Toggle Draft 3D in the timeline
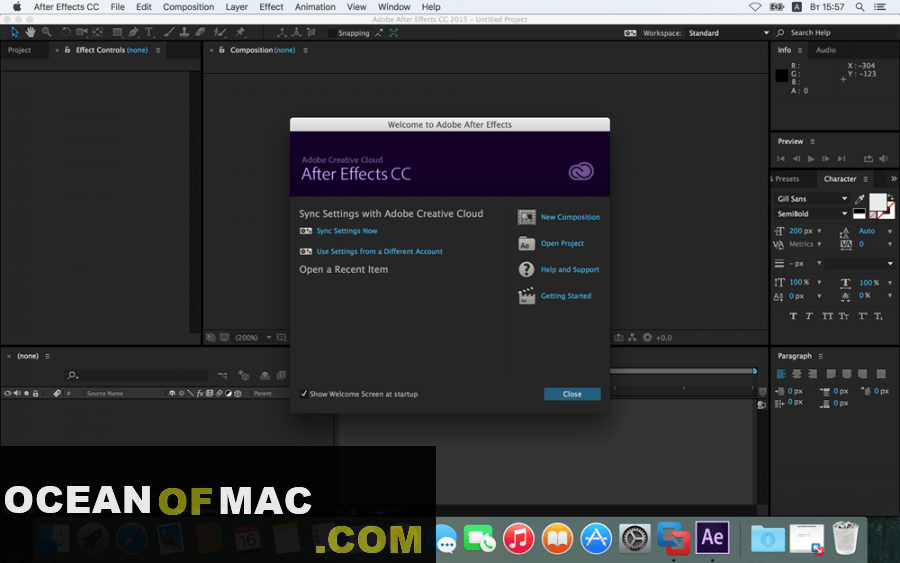Viewport: 900px width, 563px height. point(244,375)
